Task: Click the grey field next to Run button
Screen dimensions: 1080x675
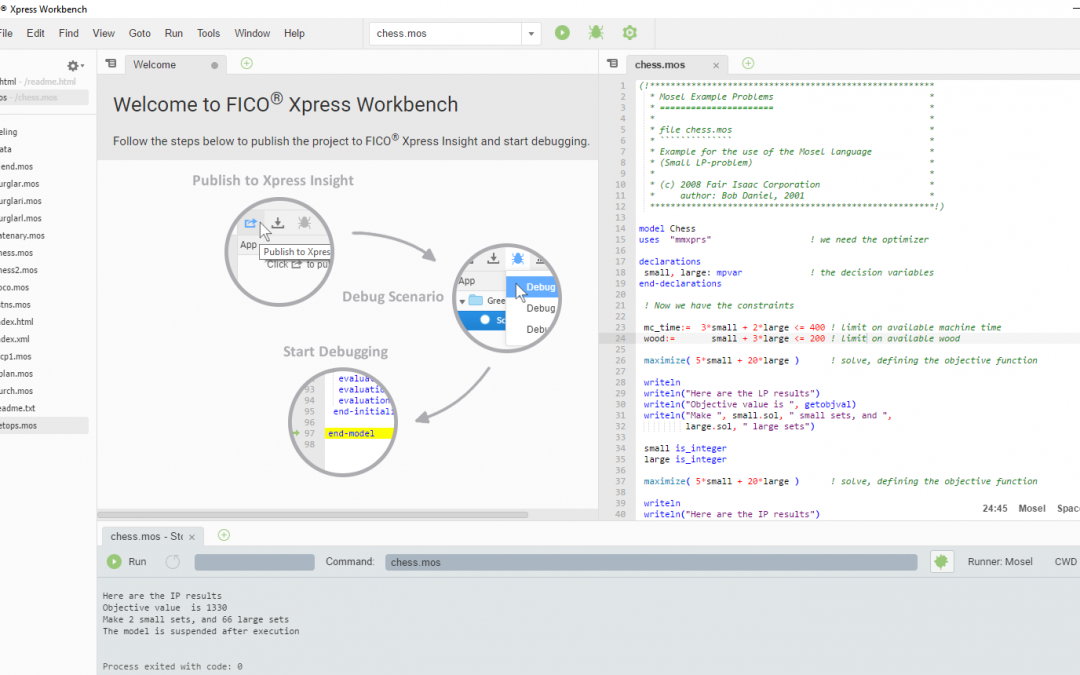Action: click(x=254, y=562)
